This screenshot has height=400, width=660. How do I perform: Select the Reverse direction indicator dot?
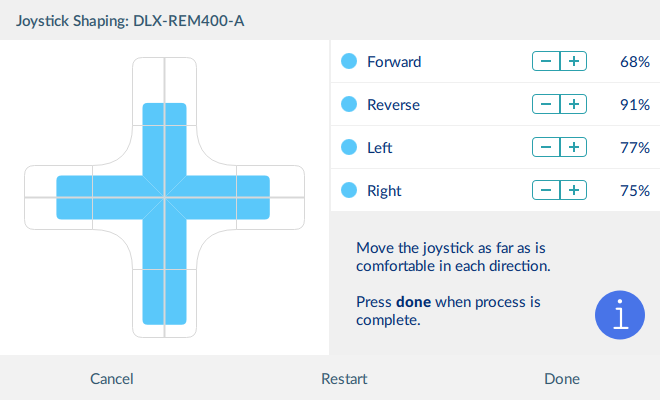pos(349,104)
